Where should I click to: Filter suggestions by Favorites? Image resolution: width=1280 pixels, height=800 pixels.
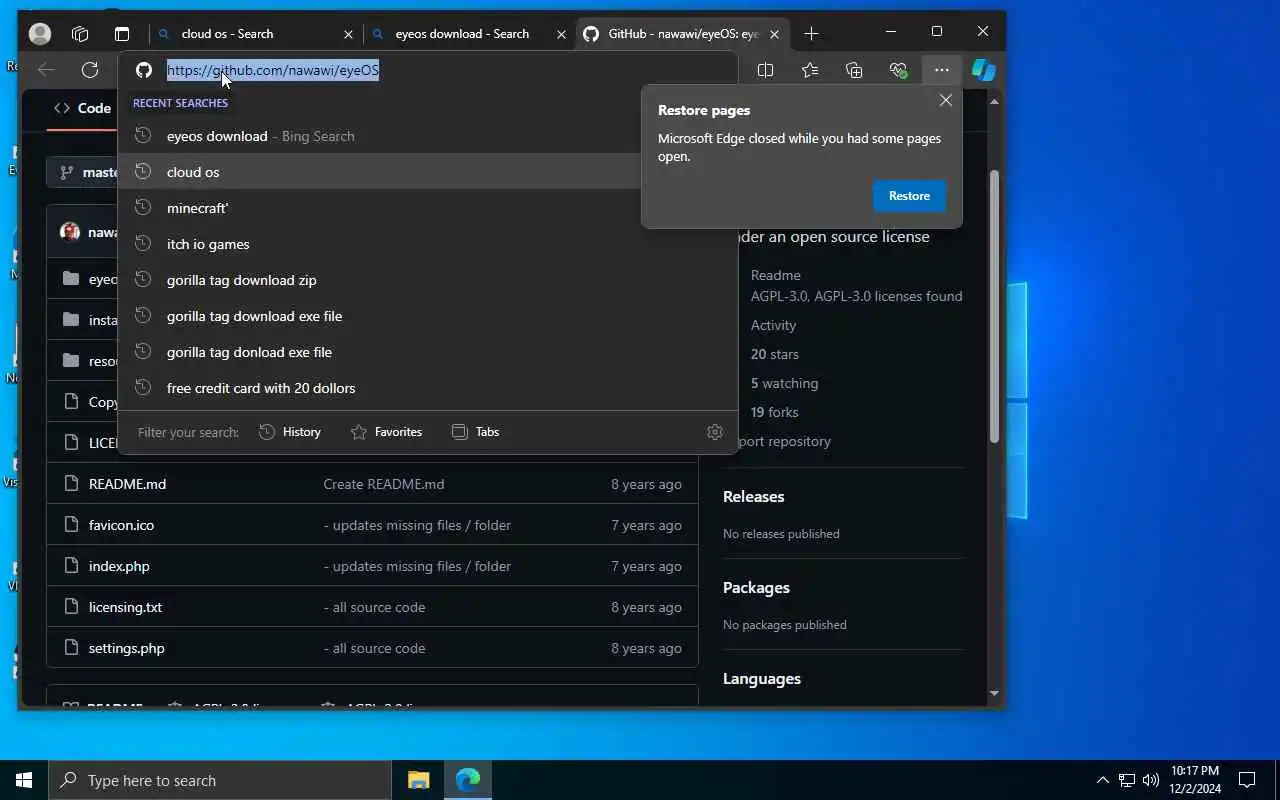pos(386,432)
